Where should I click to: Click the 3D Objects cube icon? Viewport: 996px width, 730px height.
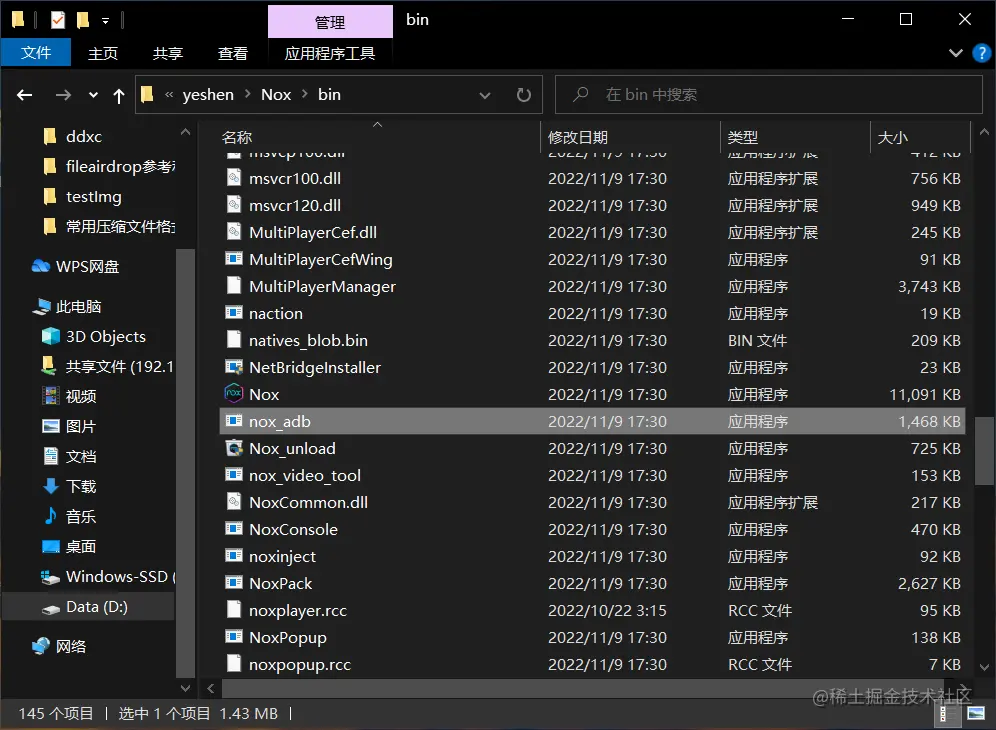(50, 336)
